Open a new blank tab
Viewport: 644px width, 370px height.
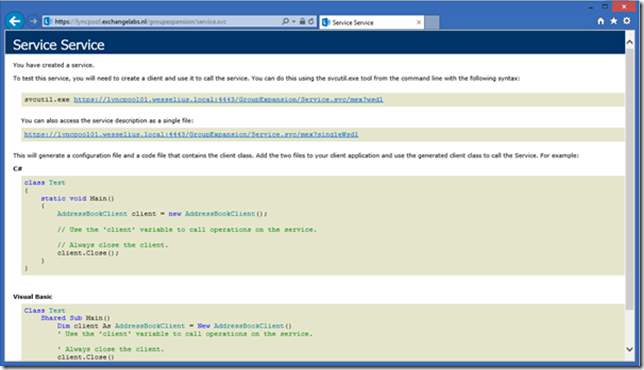click(x=432, y=23)
